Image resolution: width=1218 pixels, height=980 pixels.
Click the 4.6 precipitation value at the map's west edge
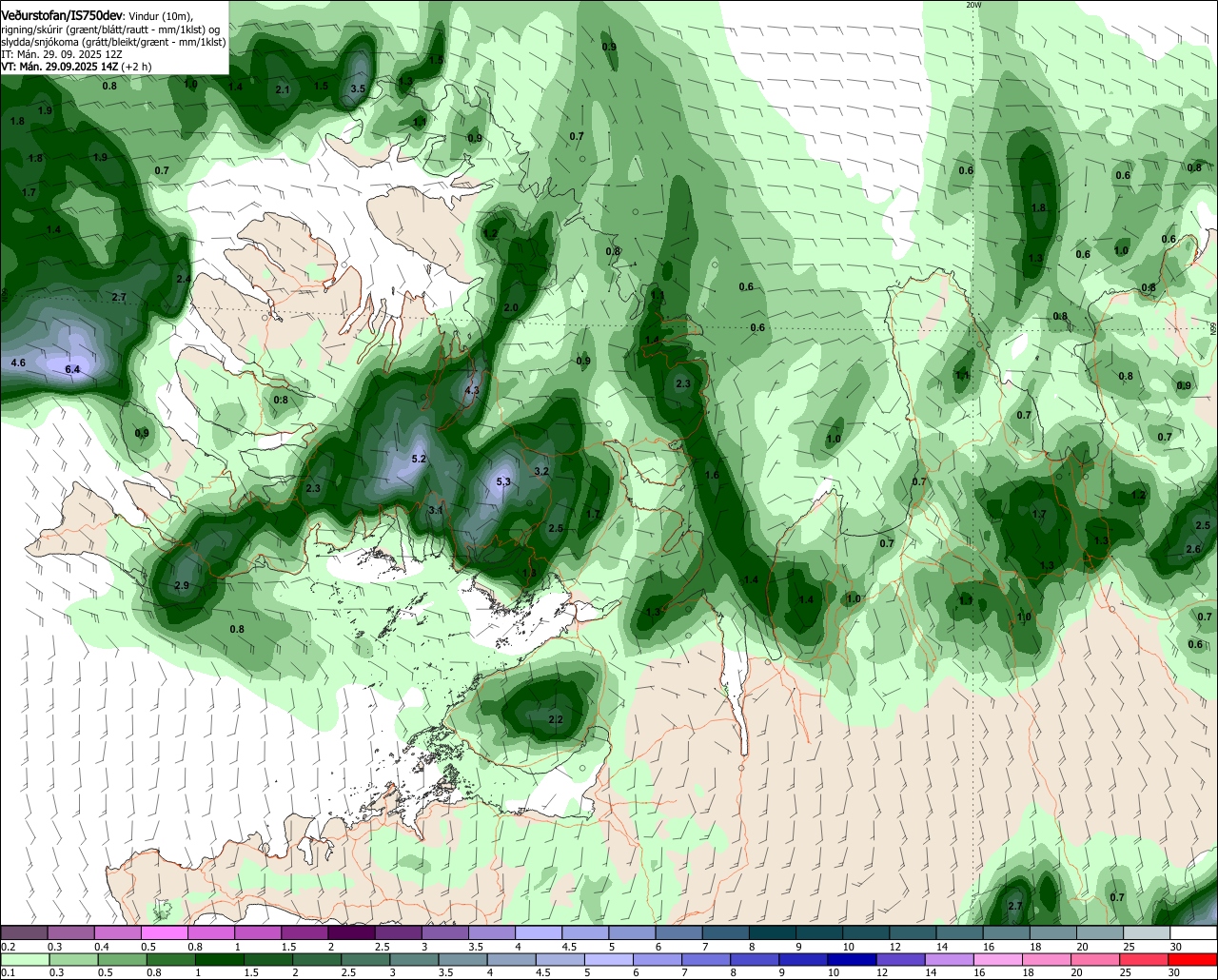[x=18, y=363]
